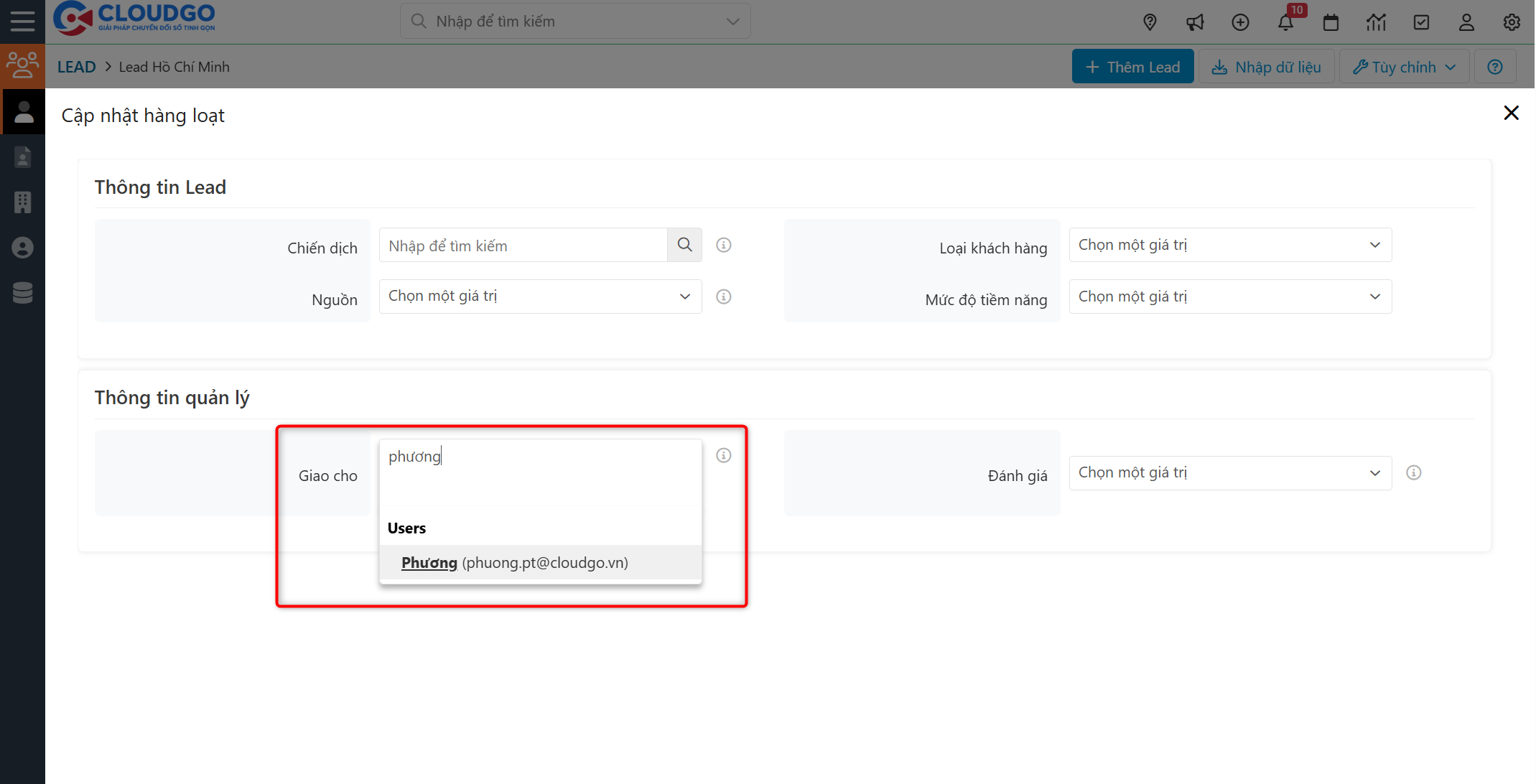Click the Thêm Lead button
This screenshot has width=1536, height=784.
coord(1132,67)
